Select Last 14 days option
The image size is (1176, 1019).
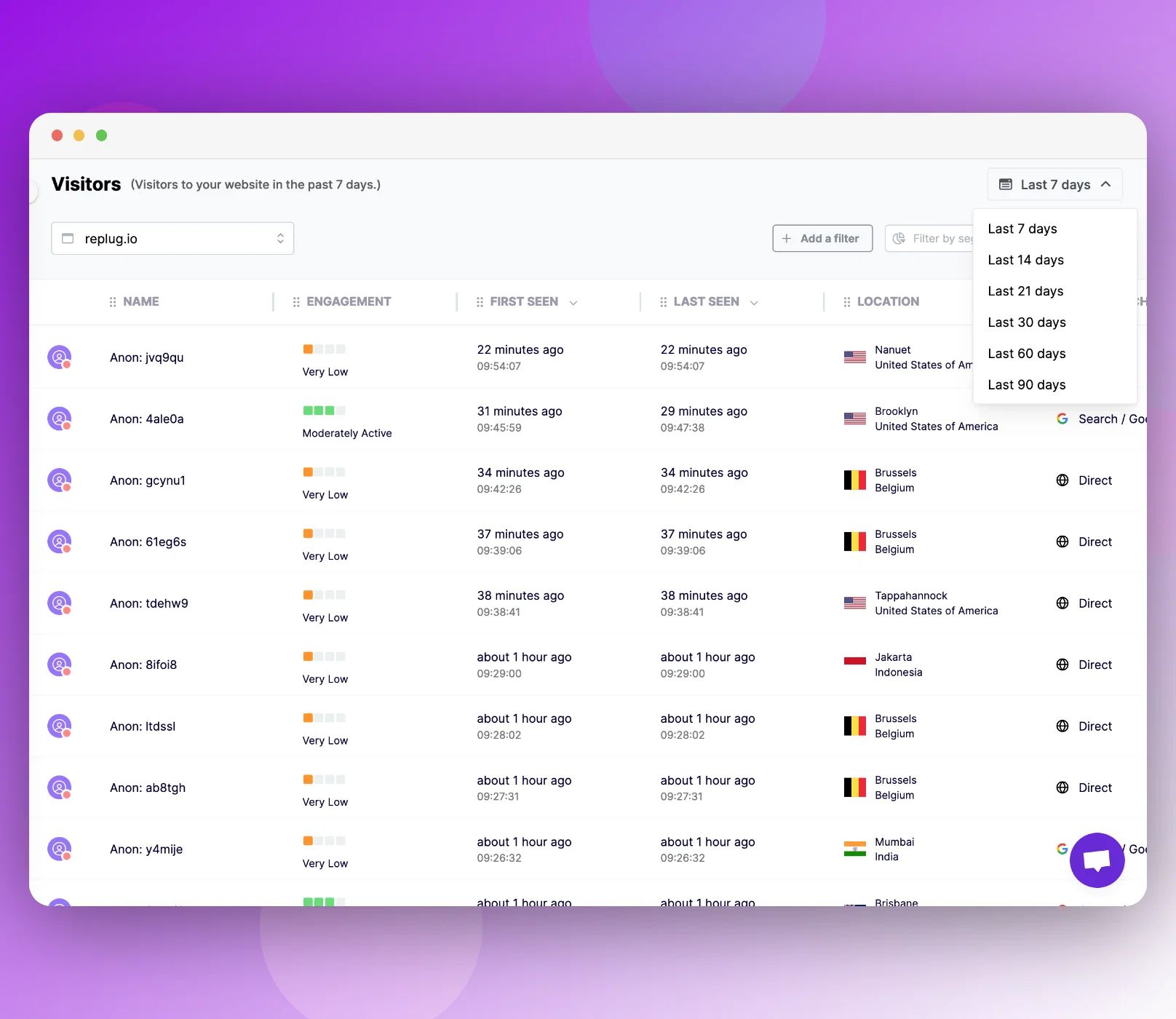click(1025, 260)
